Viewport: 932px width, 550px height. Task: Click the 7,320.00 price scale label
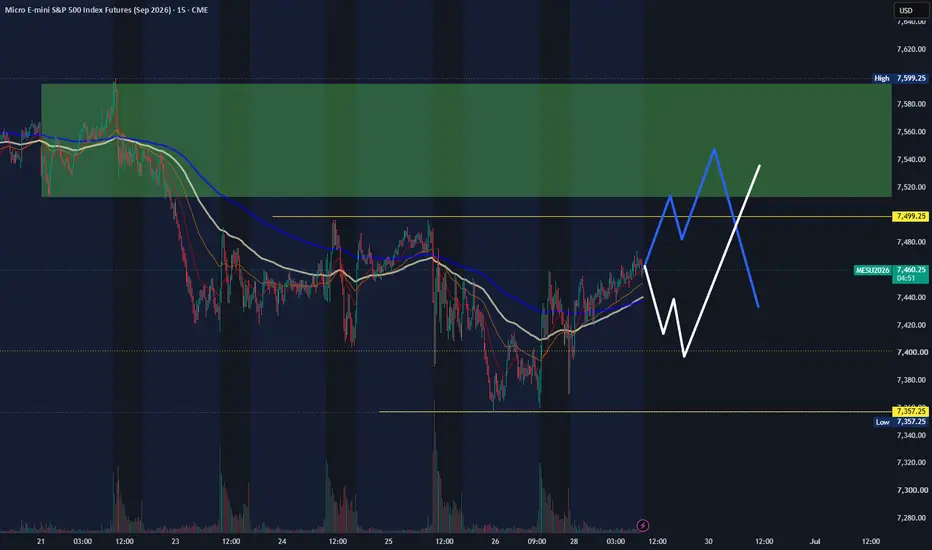[x=911, y=463]
